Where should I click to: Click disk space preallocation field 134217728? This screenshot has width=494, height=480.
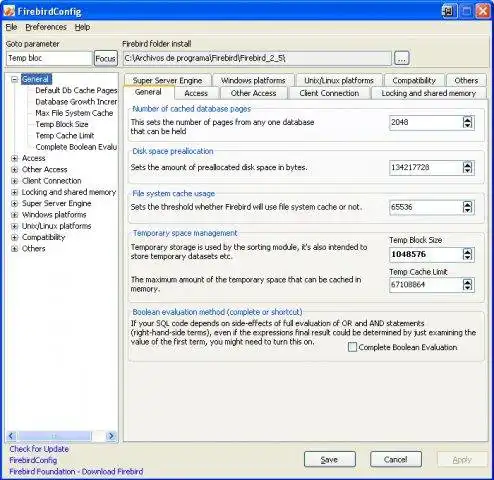(426, 167)
